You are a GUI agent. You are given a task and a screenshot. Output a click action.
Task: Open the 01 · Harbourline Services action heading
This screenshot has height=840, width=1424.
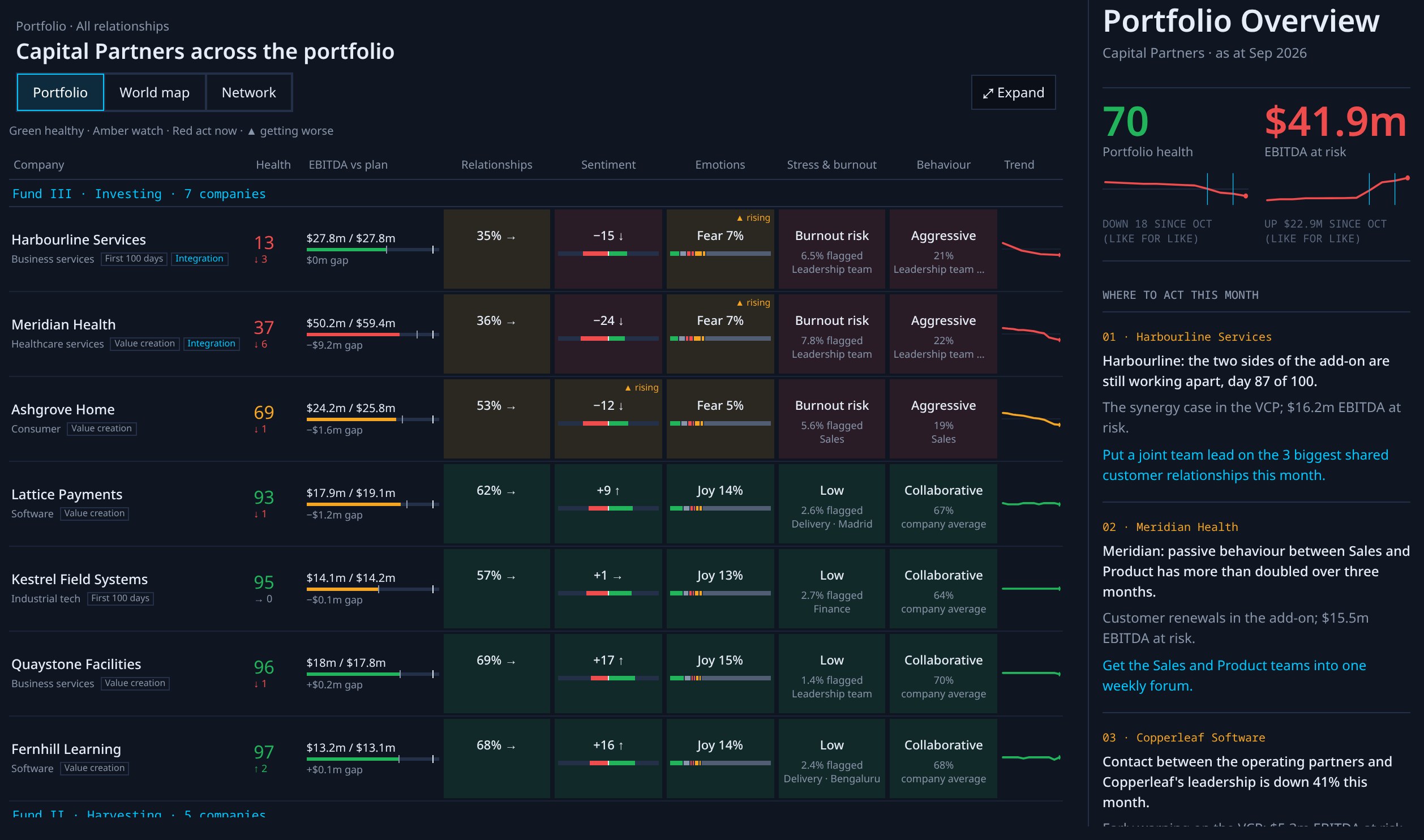(1187, 337)
